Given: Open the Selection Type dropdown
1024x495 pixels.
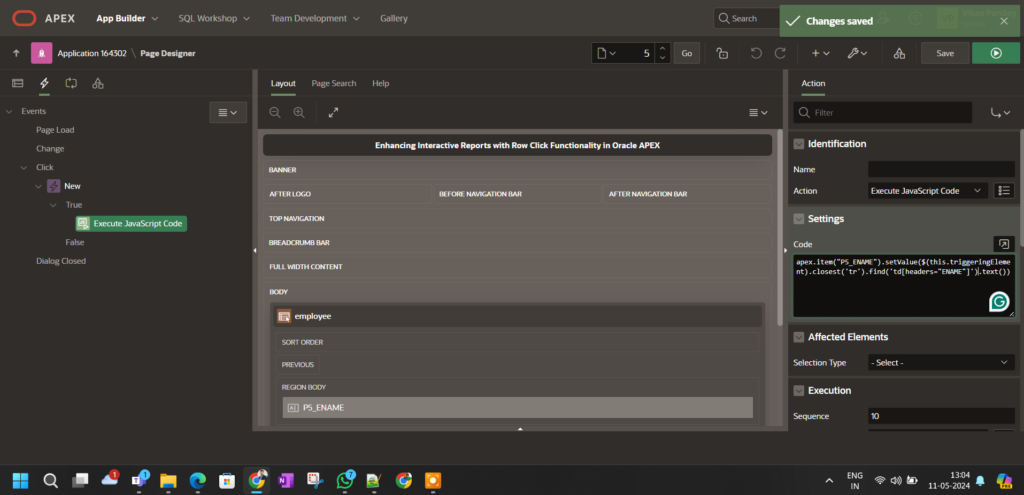Looking at the screenshot, I should click(x=940, y=362).
